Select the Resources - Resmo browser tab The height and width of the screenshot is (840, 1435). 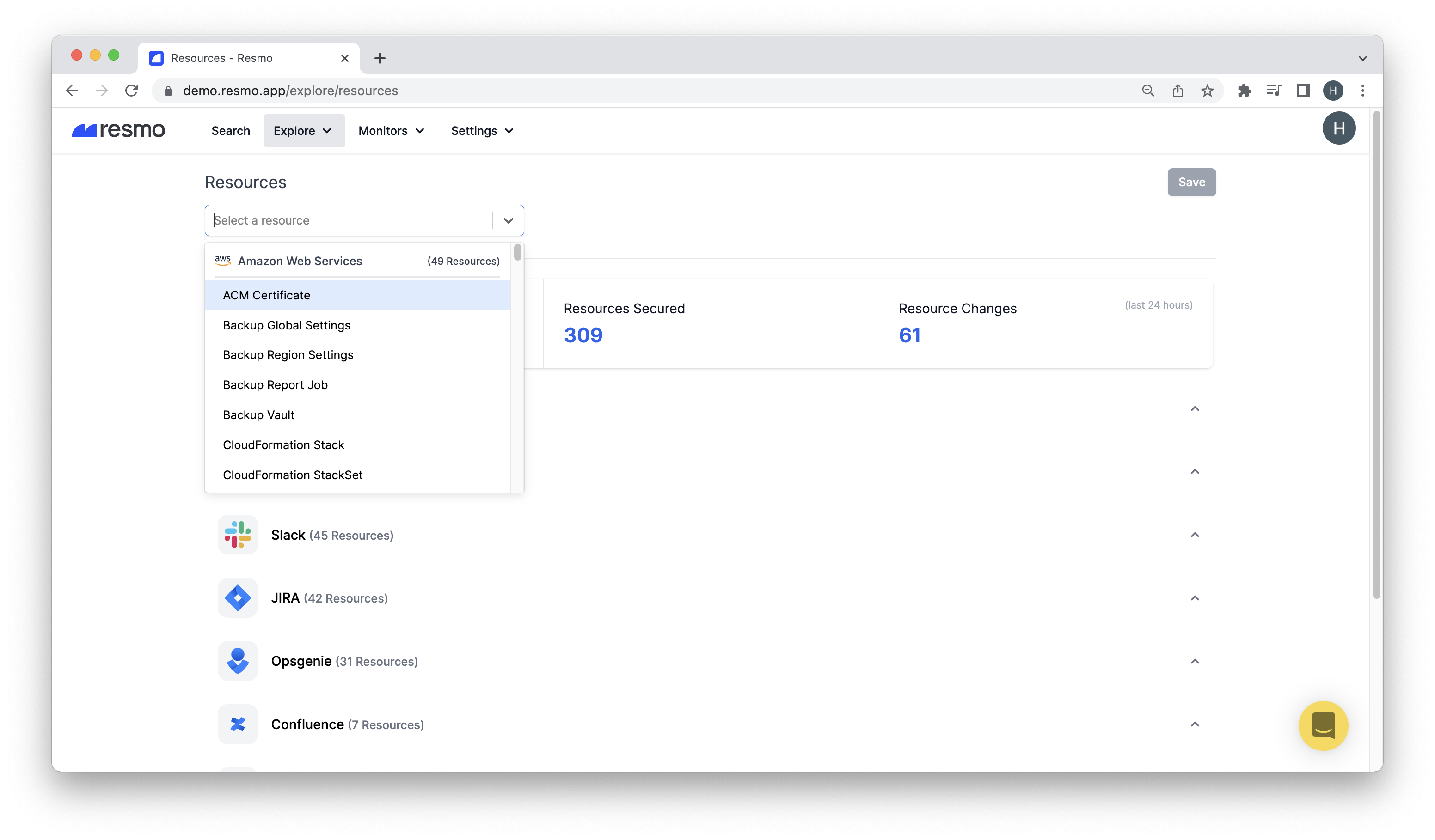[248, 58]
